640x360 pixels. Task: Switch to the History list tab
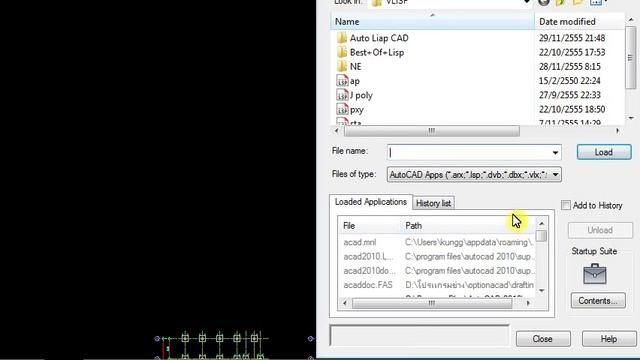point(433,203)
